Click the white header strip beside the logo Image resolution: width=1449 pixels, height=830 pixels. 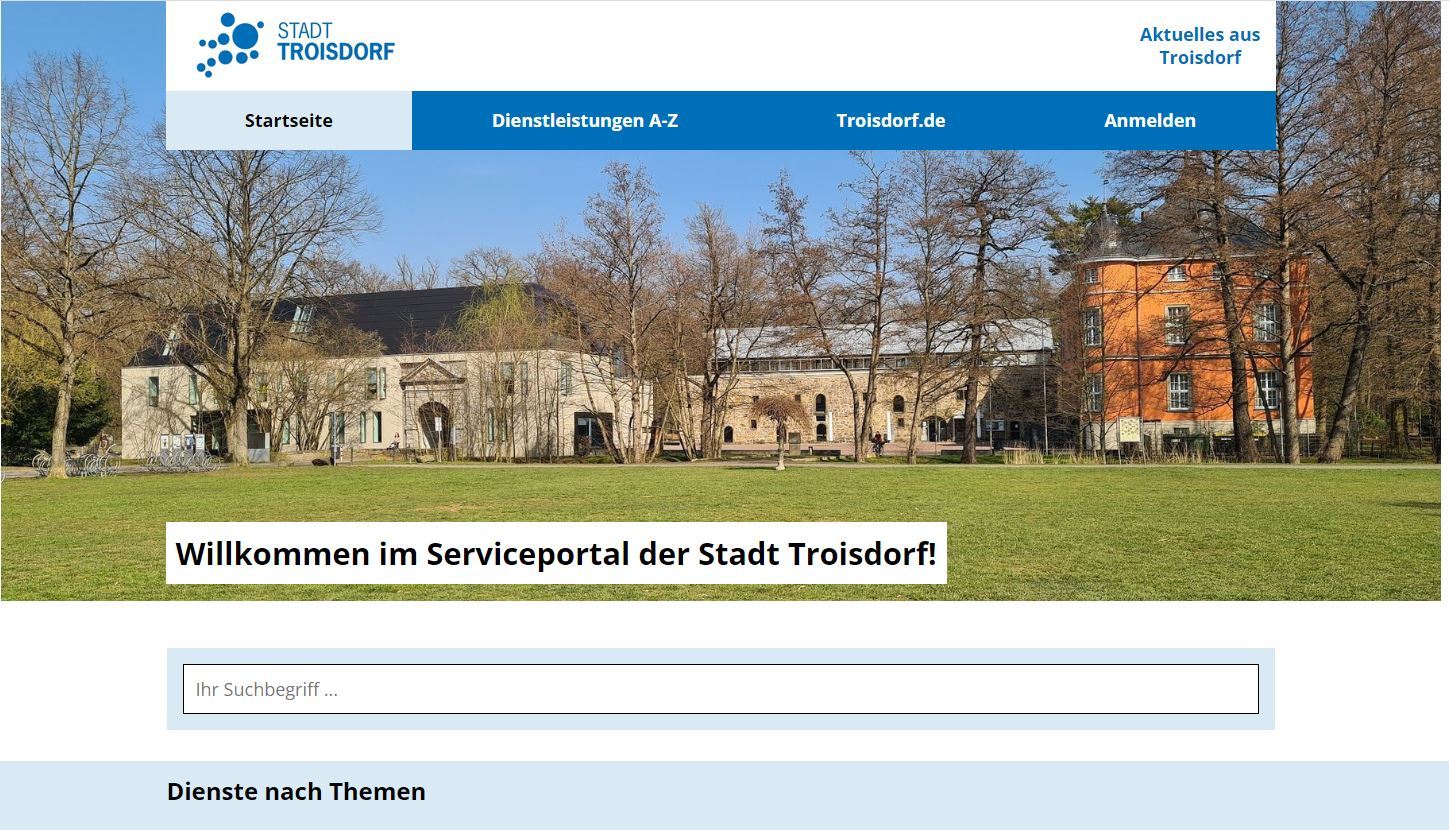[700, 45]
